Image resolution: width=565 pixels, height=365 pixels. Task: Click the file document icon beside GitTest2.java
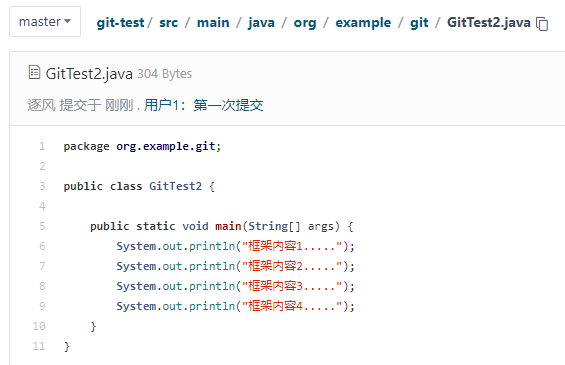coord(34,72)
